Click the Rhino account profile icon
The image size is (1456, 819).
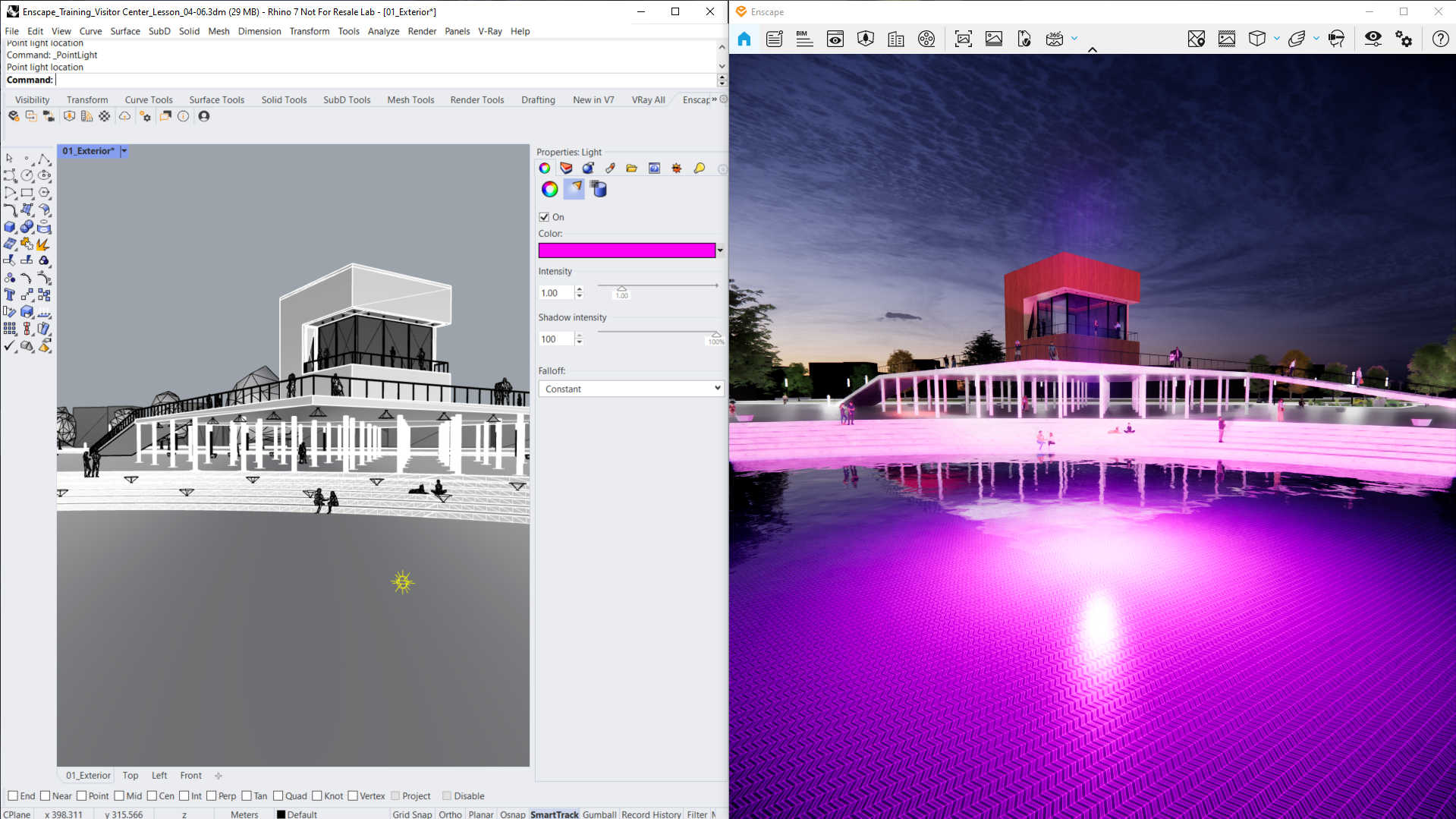pyautogui.click(x=204, y=116)
